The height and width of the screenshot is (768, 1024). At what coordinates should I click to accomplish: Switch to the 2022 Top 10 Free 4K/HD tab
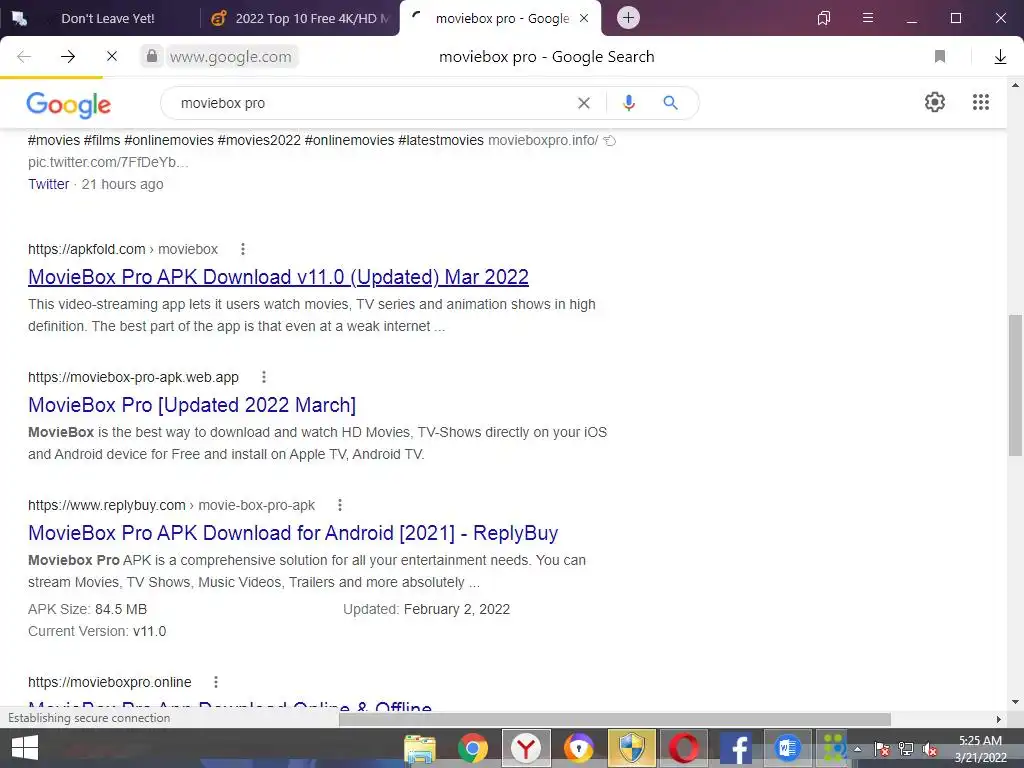click(300, 18)
